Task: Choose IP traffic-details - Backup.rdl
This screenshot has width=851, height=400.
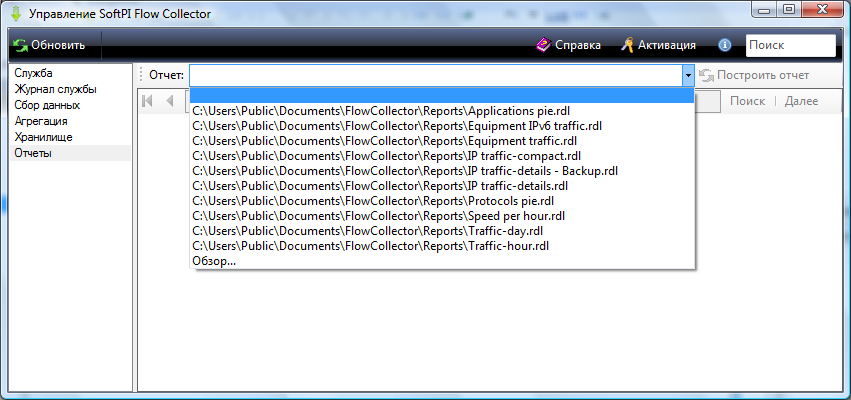Action: 442,171
